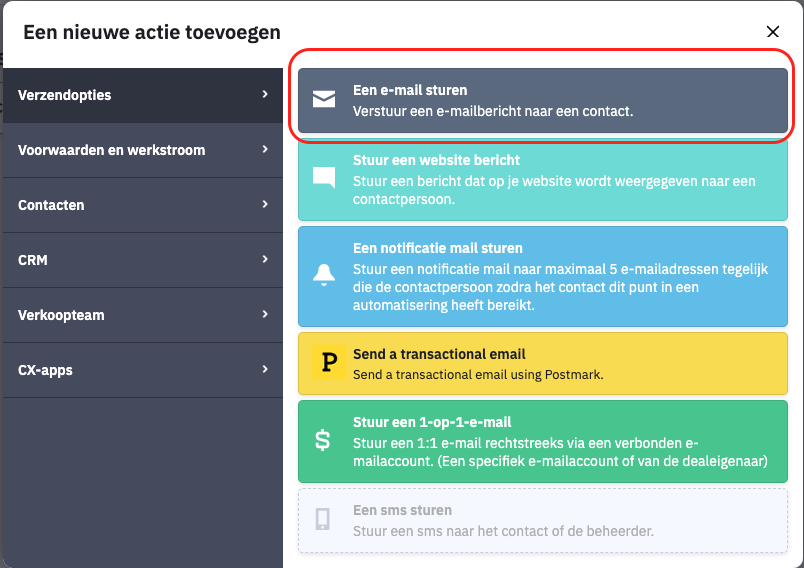804x568 pixels.
Task: Click the dollar sign 1-op-1-e-mail icon
Action: click(x=323, y=440)
